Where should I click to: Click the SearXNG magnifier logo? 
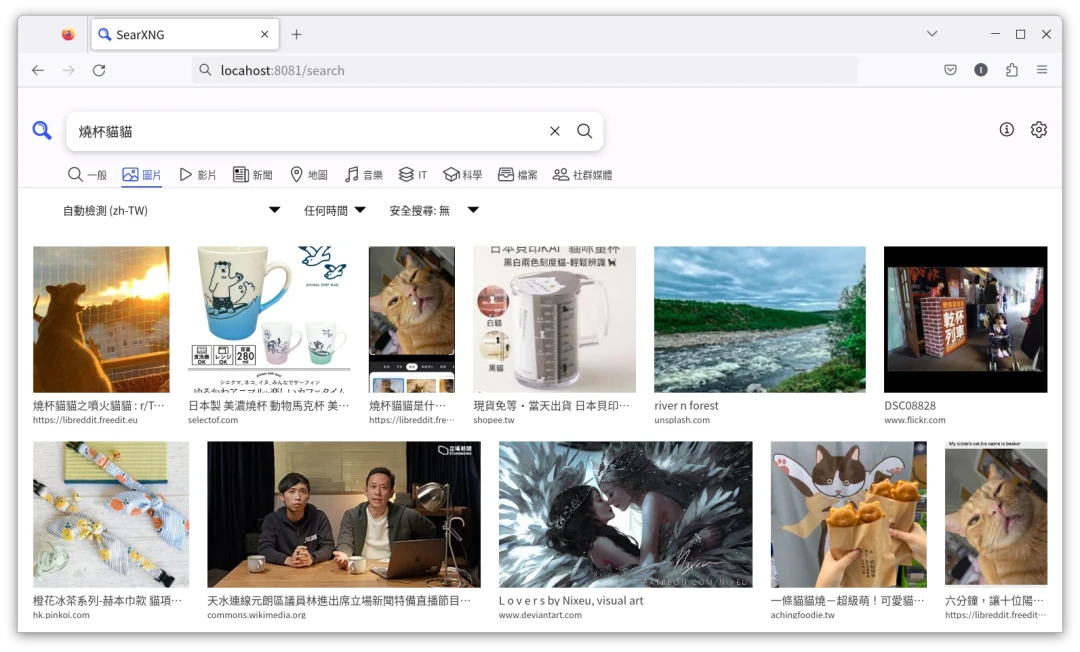[x=41, y=131]
